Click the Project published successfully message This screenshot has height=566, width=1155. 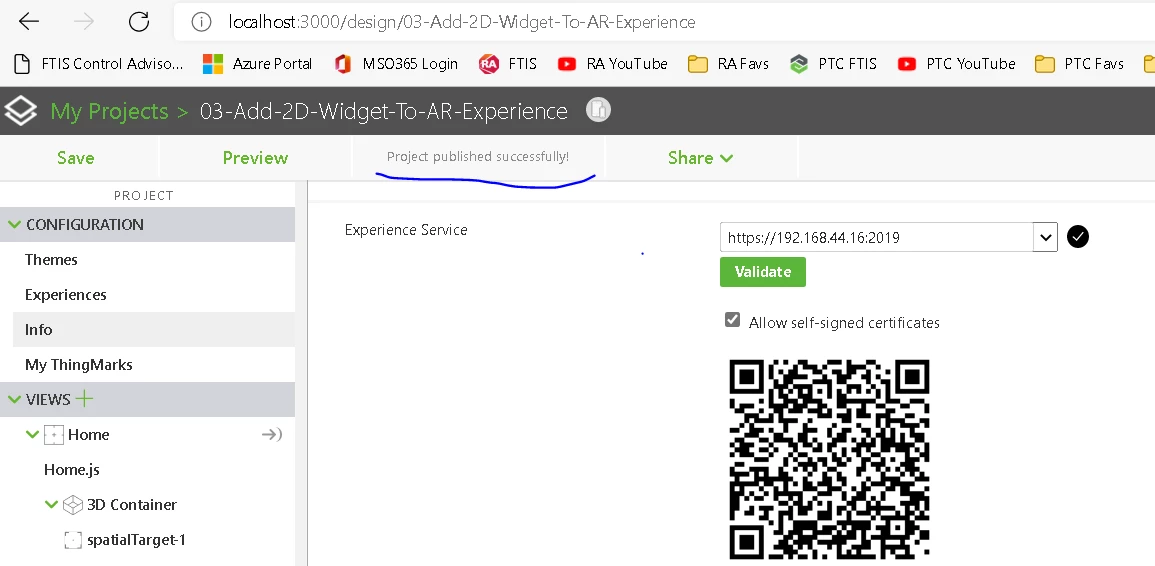478,157
